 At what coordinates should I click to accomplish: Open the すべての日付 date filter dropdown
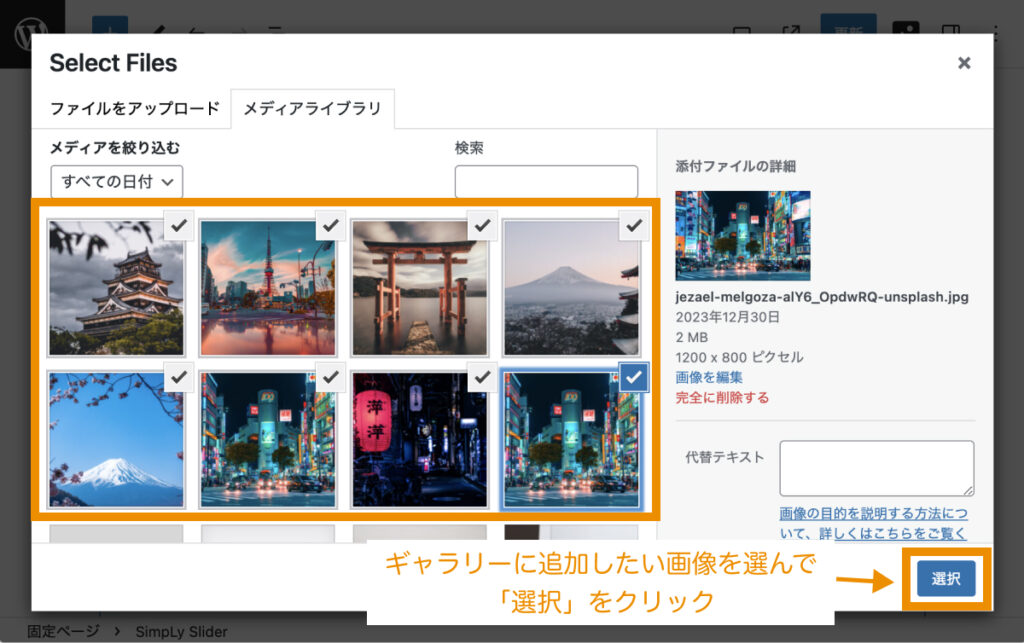[116, 182]
